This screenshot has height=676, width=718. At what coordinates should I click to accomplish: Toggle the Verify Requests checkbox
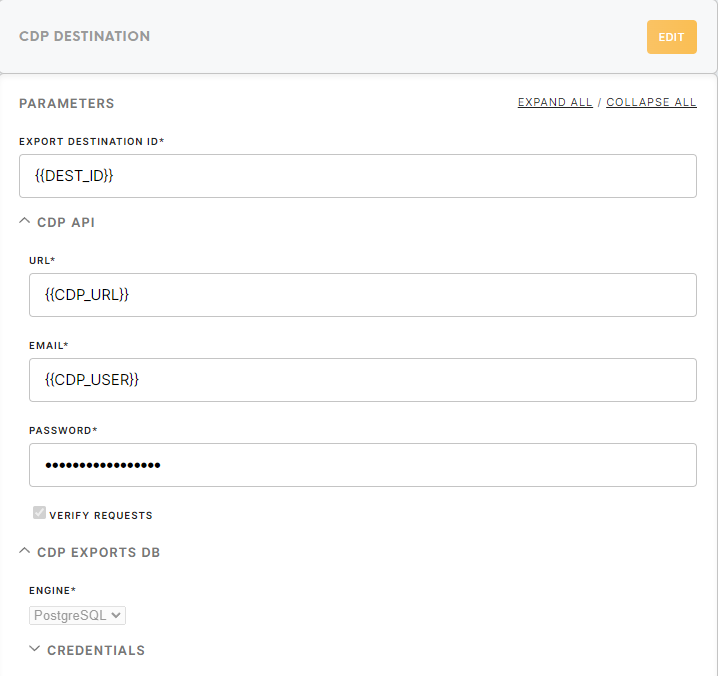39,512
